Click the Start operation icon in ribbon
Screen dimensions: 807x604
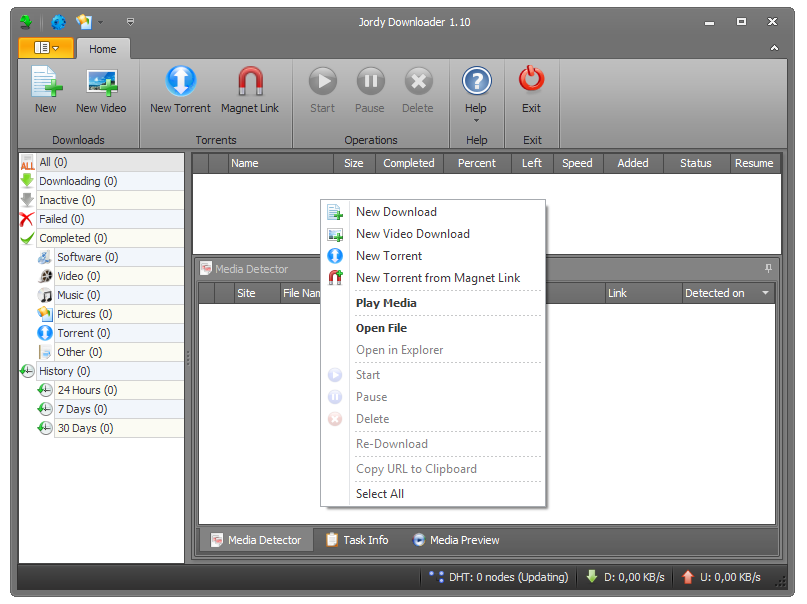point(323,81)
